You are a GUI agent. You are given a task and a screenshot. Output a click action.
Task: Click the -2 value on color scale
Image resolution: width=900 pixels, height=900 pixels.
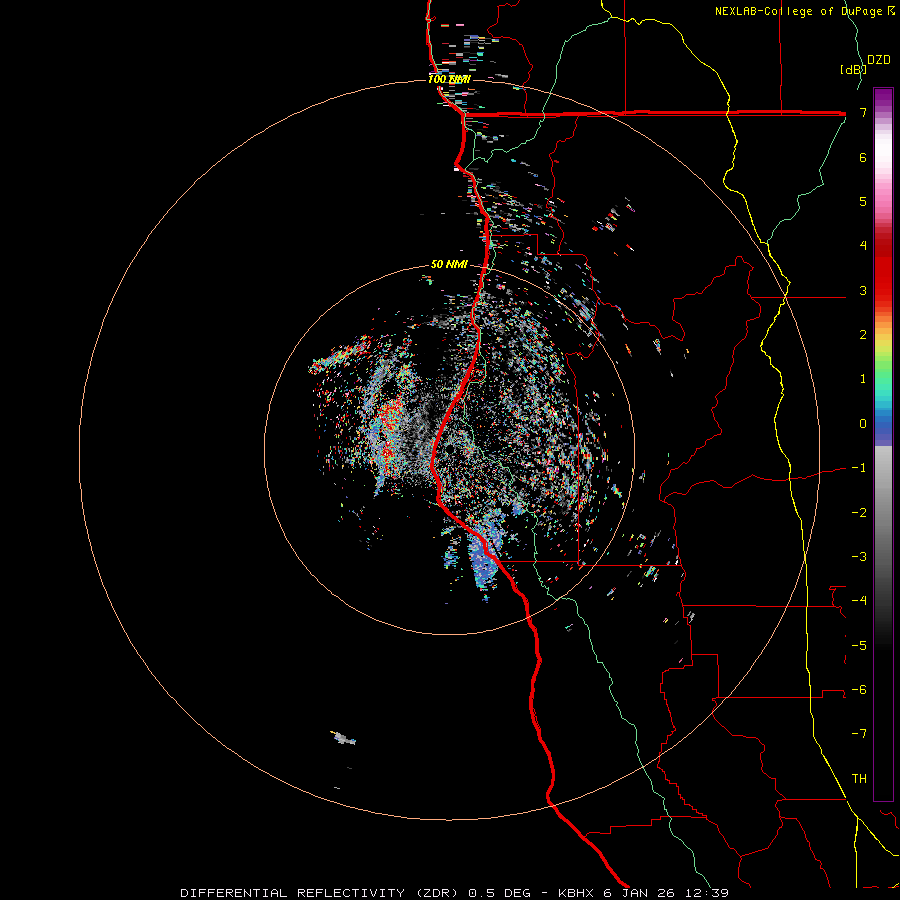pos(859,512)
